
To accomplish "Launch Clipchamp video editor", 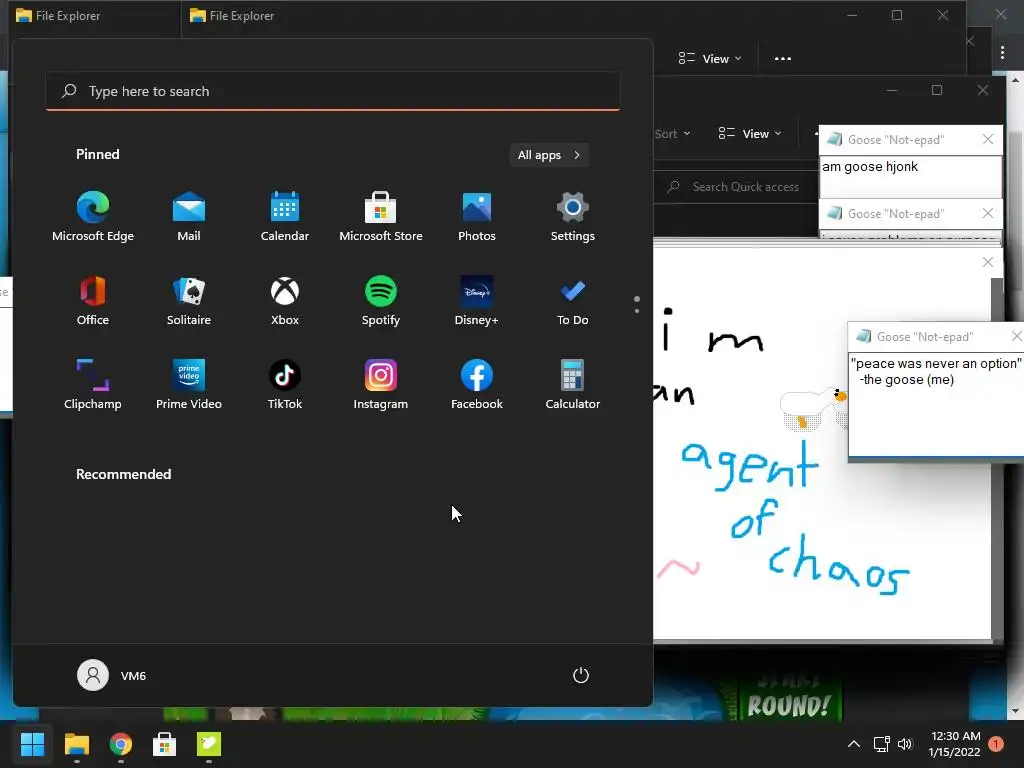I will coord(93,385).
